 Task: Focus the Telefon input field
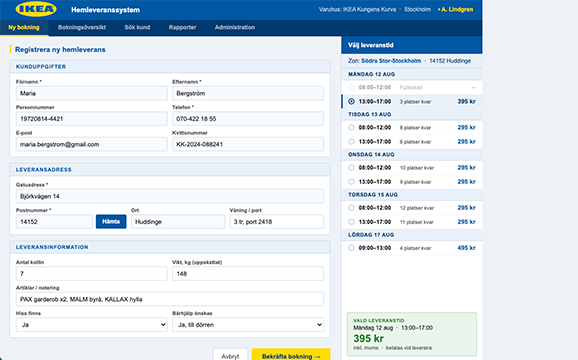[x=248, y=119]
